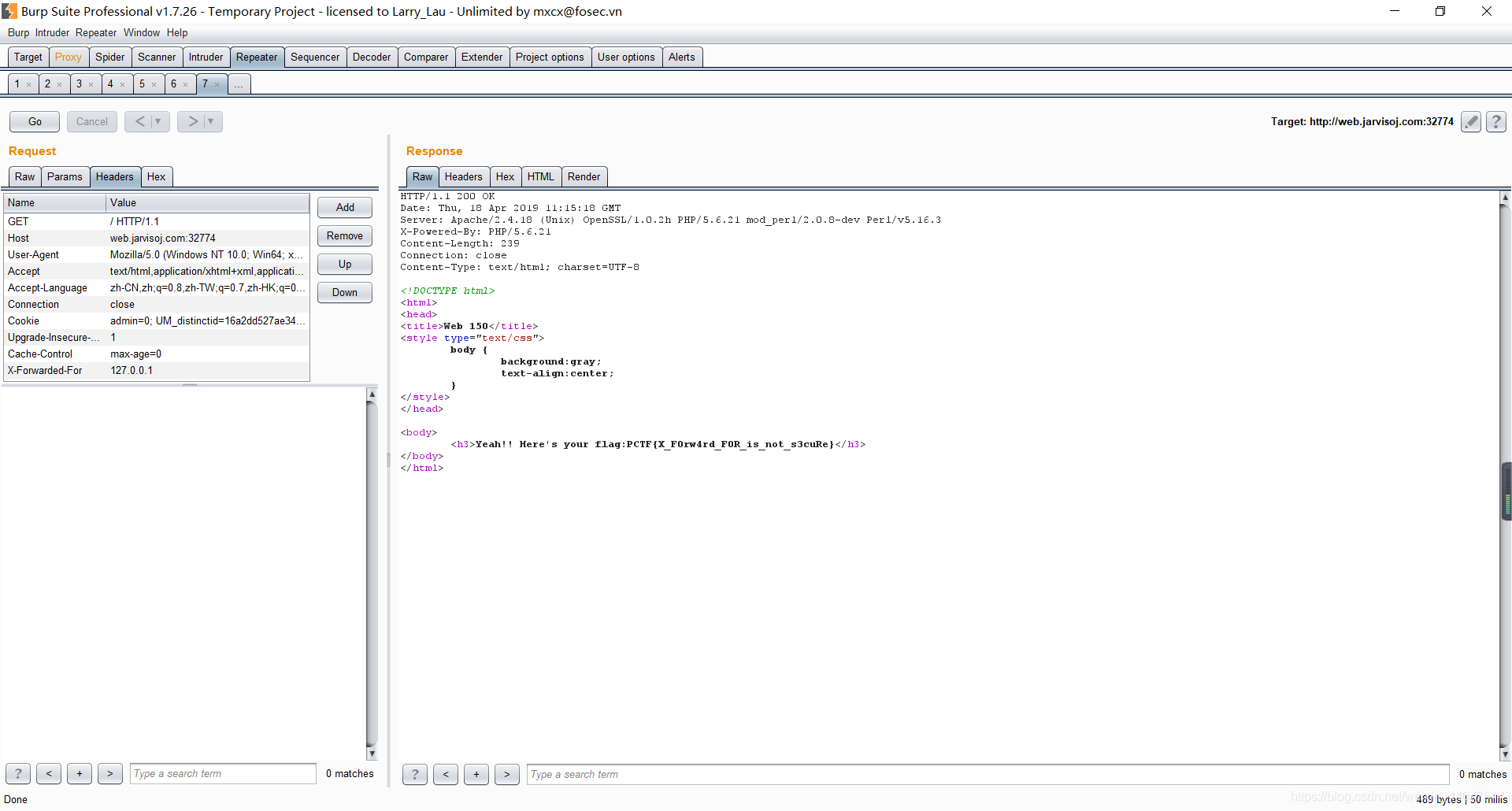The width and height of the screenshot is (1512, 811).
Task: Click the request pane scroll-up arrow
Action: pos(372,394)
